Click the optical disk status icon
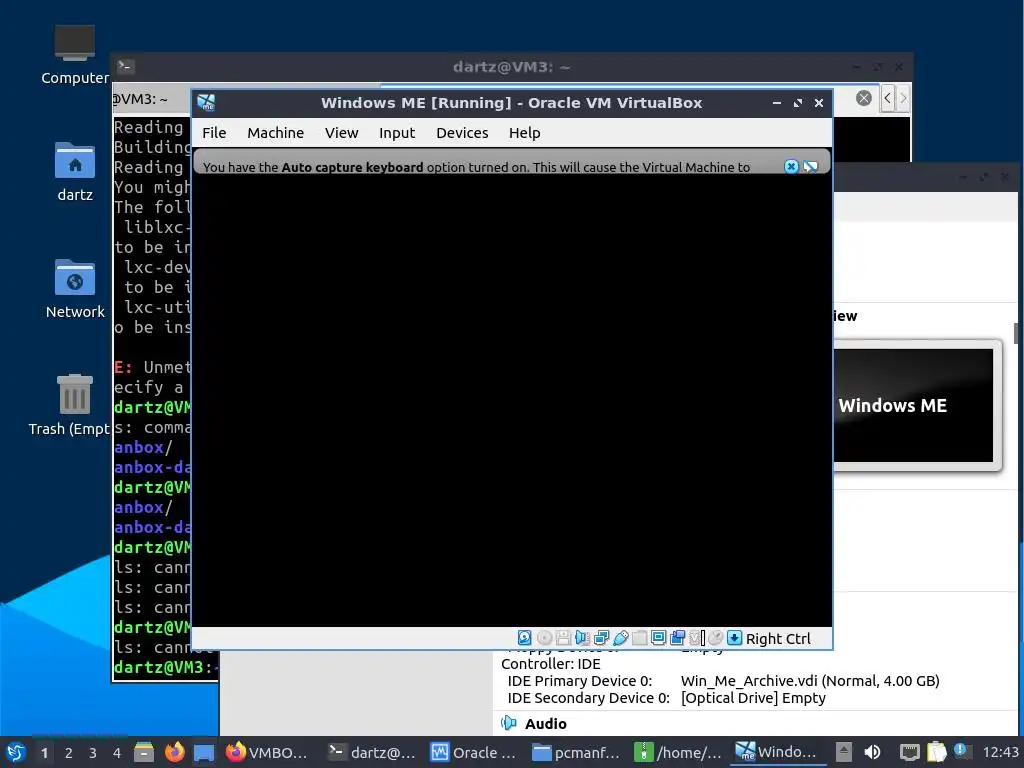1024x768 pixels. (544, 638)
